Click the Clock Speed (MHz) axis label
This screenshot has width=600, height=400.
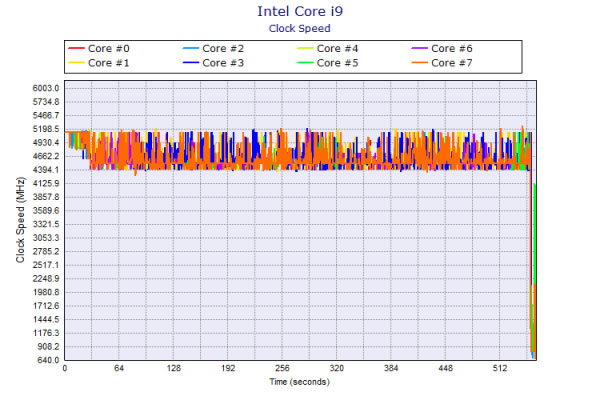coord(20,220)
